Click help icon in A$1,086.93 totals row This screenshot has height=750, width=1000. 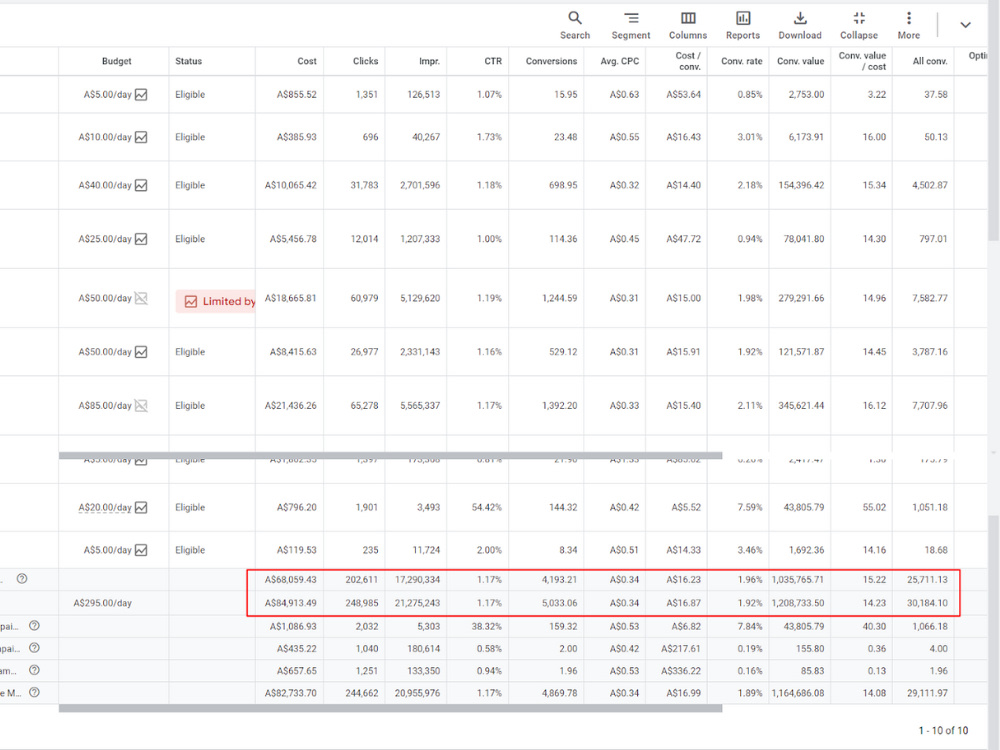tap(34, 626)
